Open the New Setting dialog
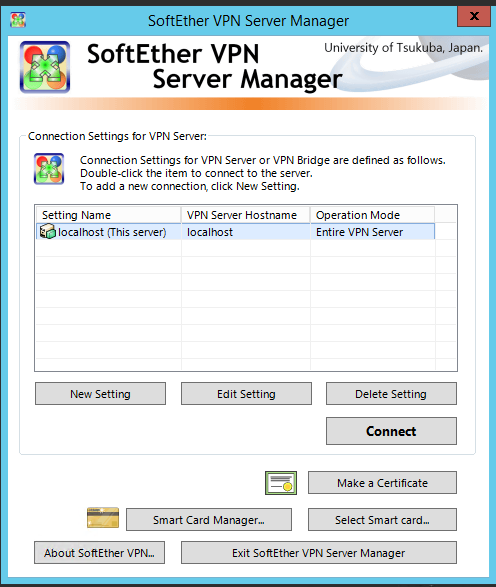This screenshot has height=587, width=496. coord(100,393)
